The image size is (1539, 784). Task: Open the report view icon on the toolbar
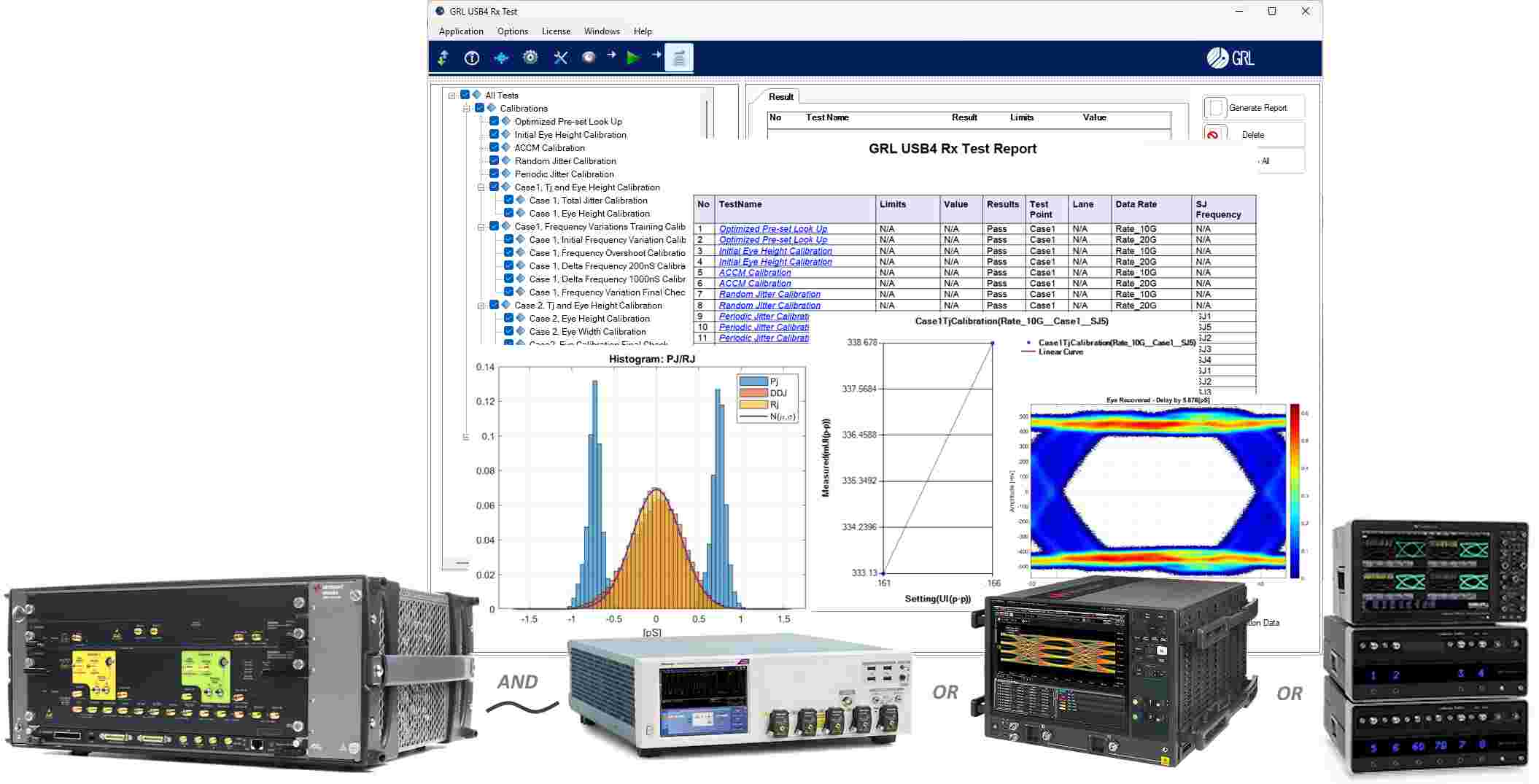point(679,57)
